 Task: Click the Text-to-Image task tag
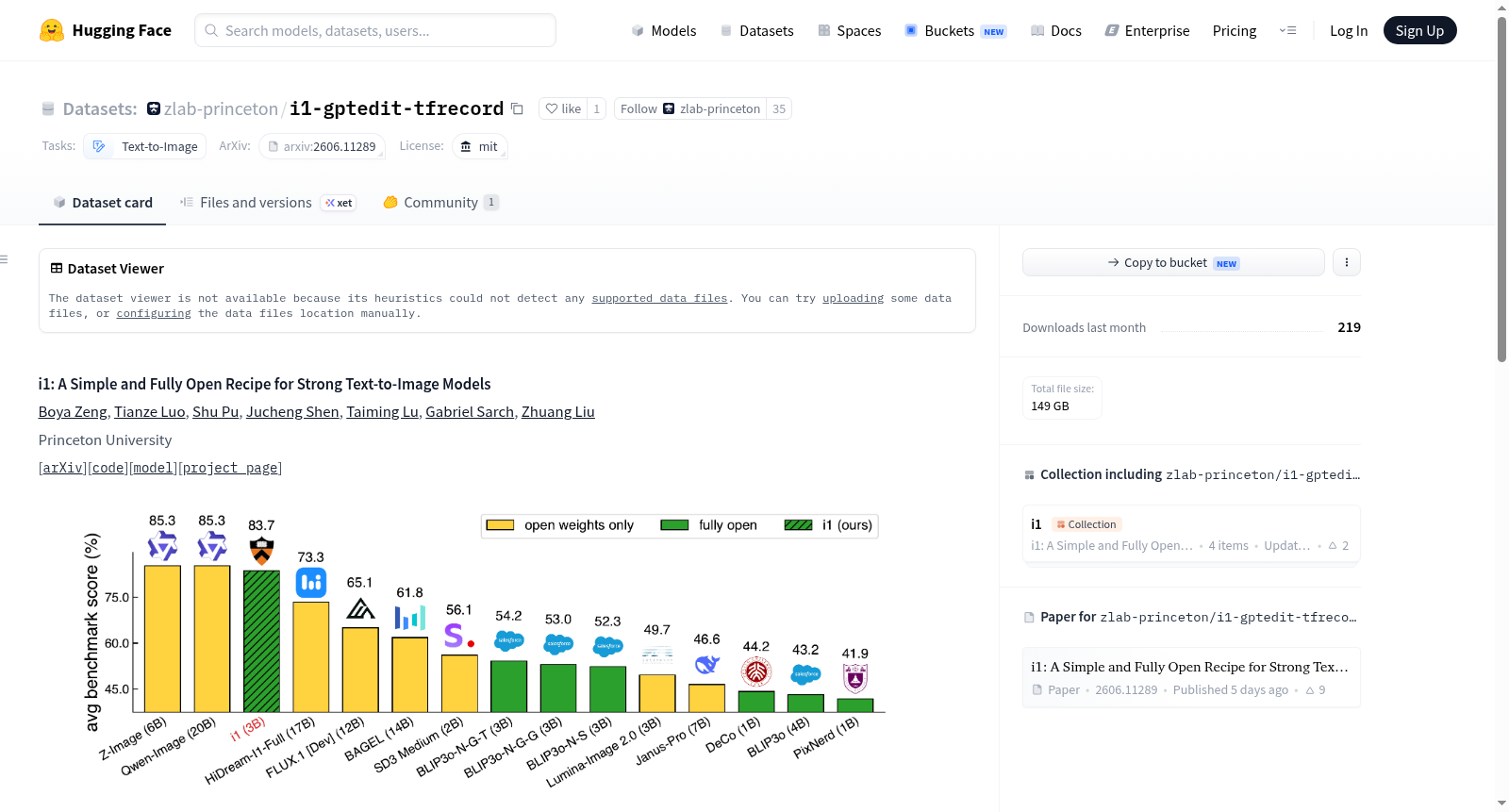coord(145,146)
